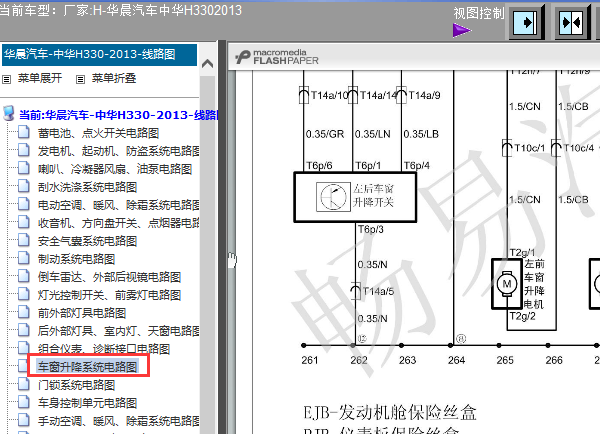Click wire label 0.35/GR
This screenshot has width=600, height=434.
pos(325,134)
